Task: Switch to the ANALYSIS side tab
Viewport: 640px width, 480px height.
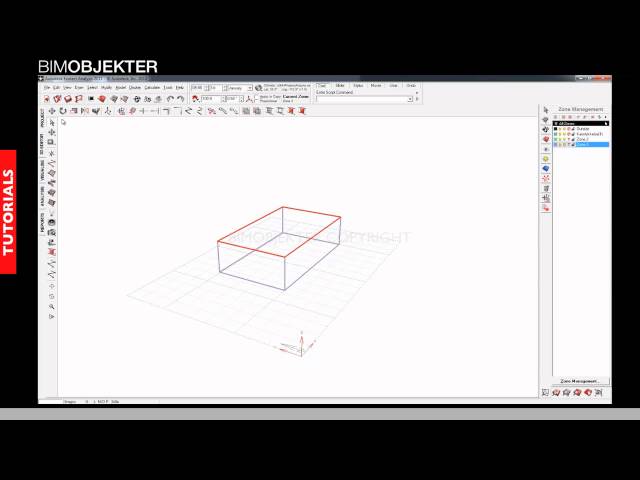Action: click(x=42, y=197)
